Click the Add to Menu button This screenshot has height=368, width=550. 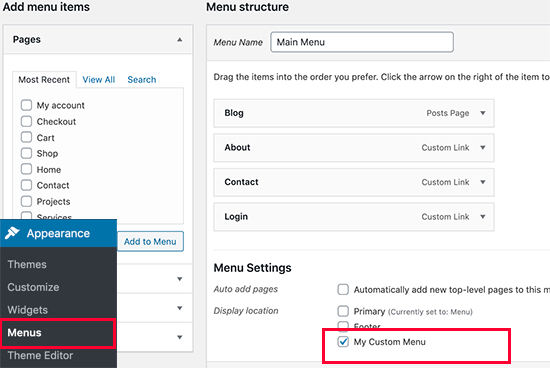coord(150,241)
